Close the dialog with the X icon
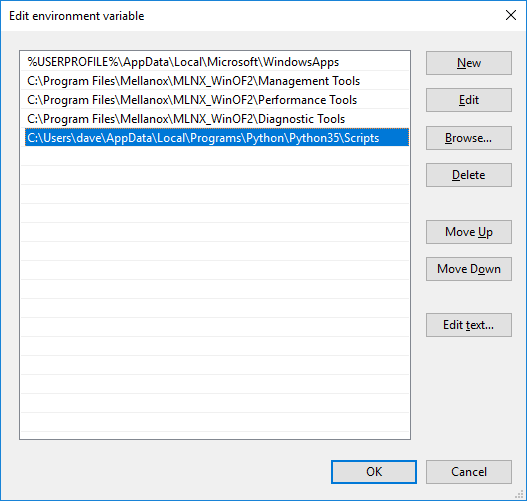The image size is (527, 501). point(511,15)
